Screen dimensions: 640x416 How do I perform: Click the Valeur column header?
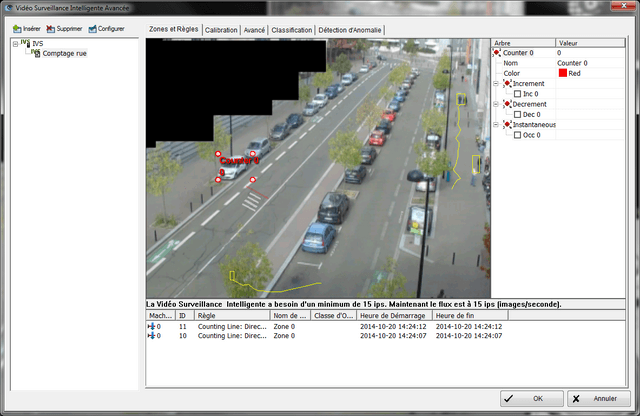point(590,43)
